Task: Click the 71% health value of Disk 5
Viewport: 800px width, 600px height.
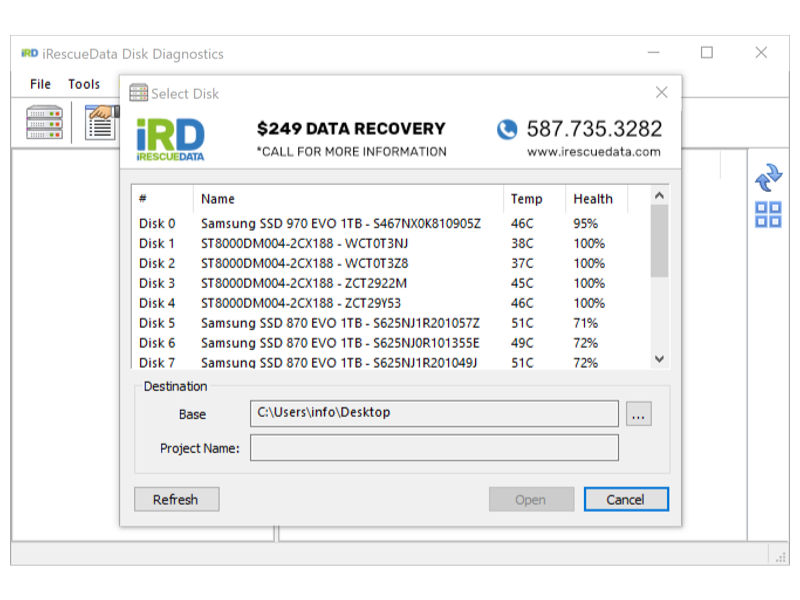Action: [x=585, y=323]
